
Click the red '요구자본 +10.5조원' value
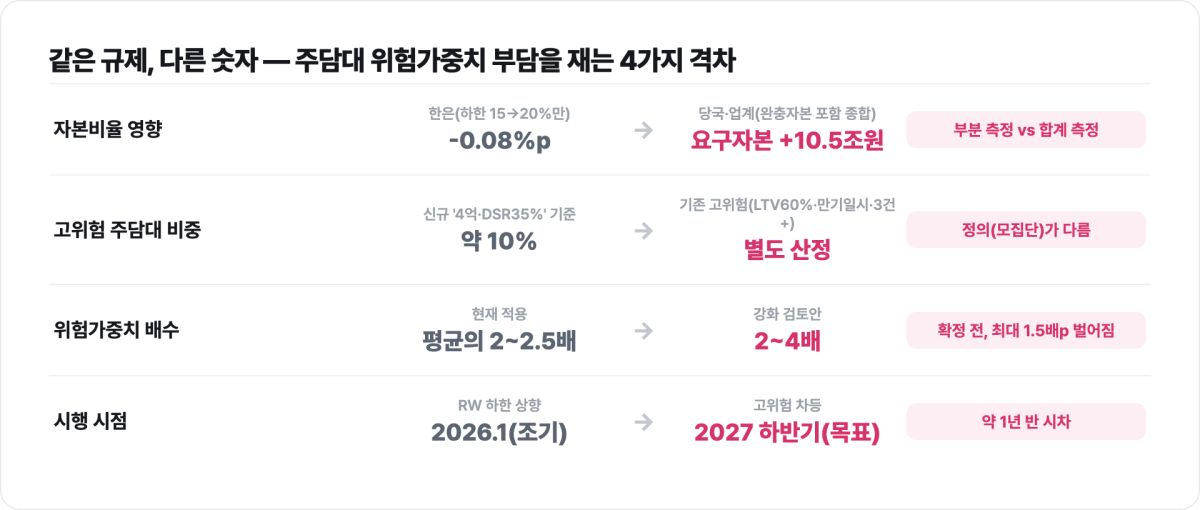pos(788,141)
